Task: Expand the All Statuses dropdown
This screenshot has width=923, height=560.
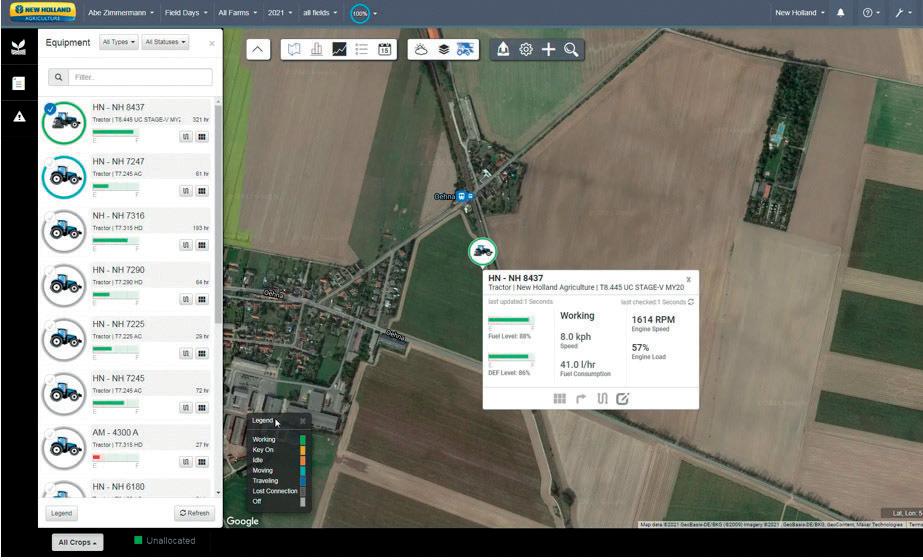Action: coord(165,43)
